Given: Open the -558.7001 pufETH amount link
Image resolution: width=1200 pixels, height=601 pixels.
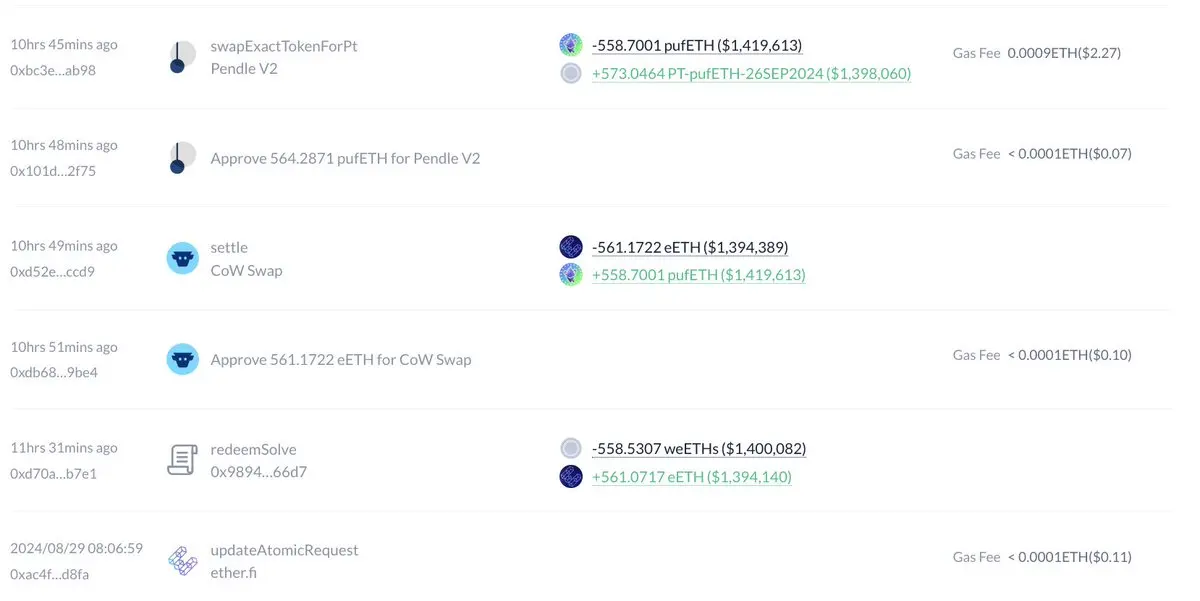Looking at the screenshot, I should click(x=697, y=45).
